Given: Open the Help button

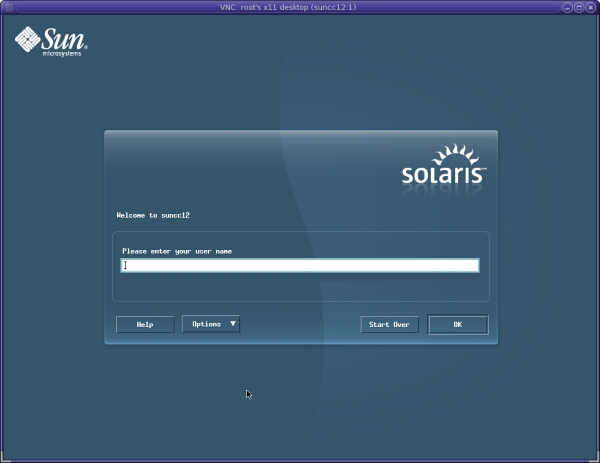Looking at the screenshot, I should click(x=145, y=324).
